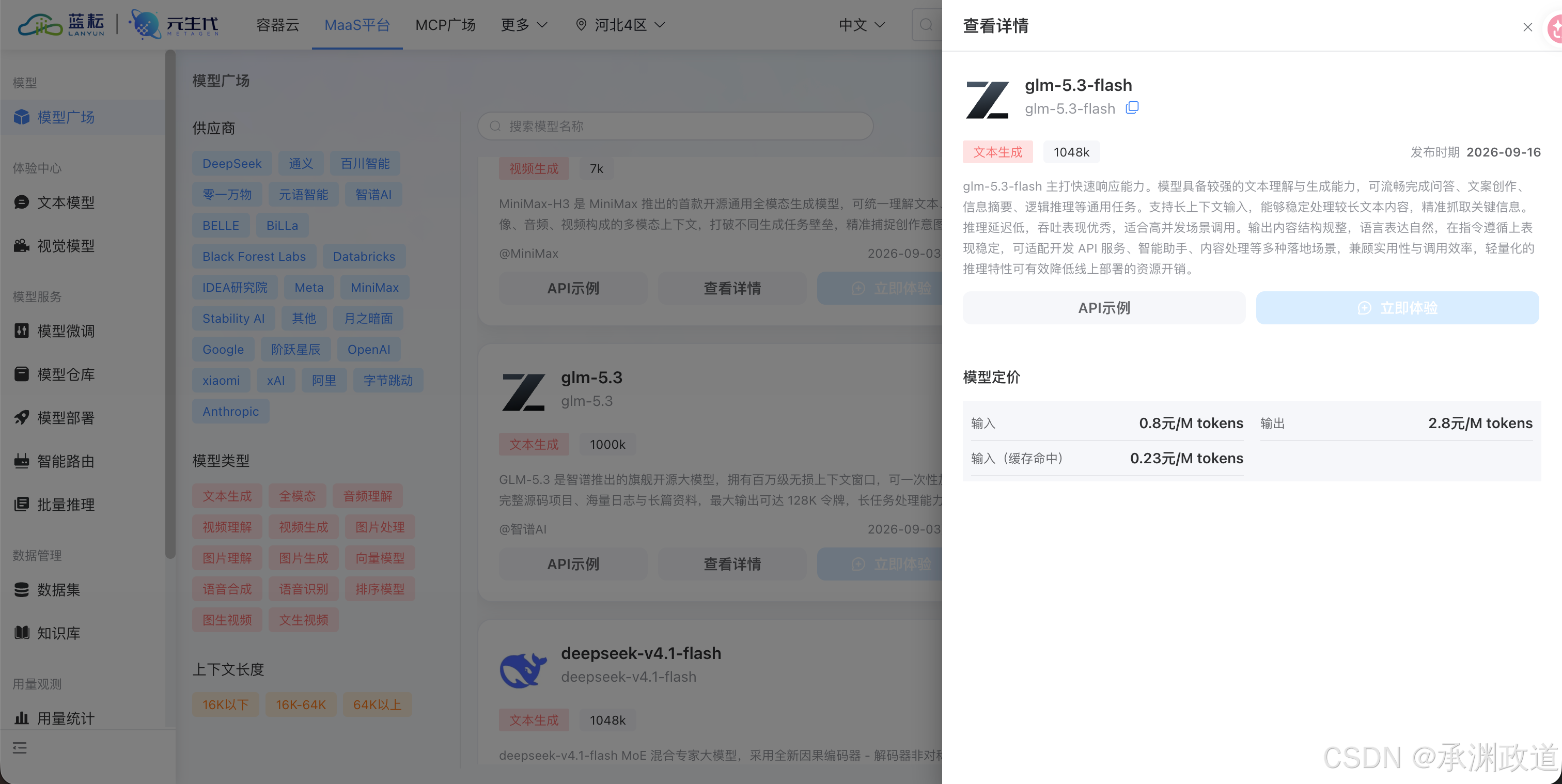Click the 元生代 Metagen logo
The height and width of the screenshot is (784, 1562).
tap(174, 25)
